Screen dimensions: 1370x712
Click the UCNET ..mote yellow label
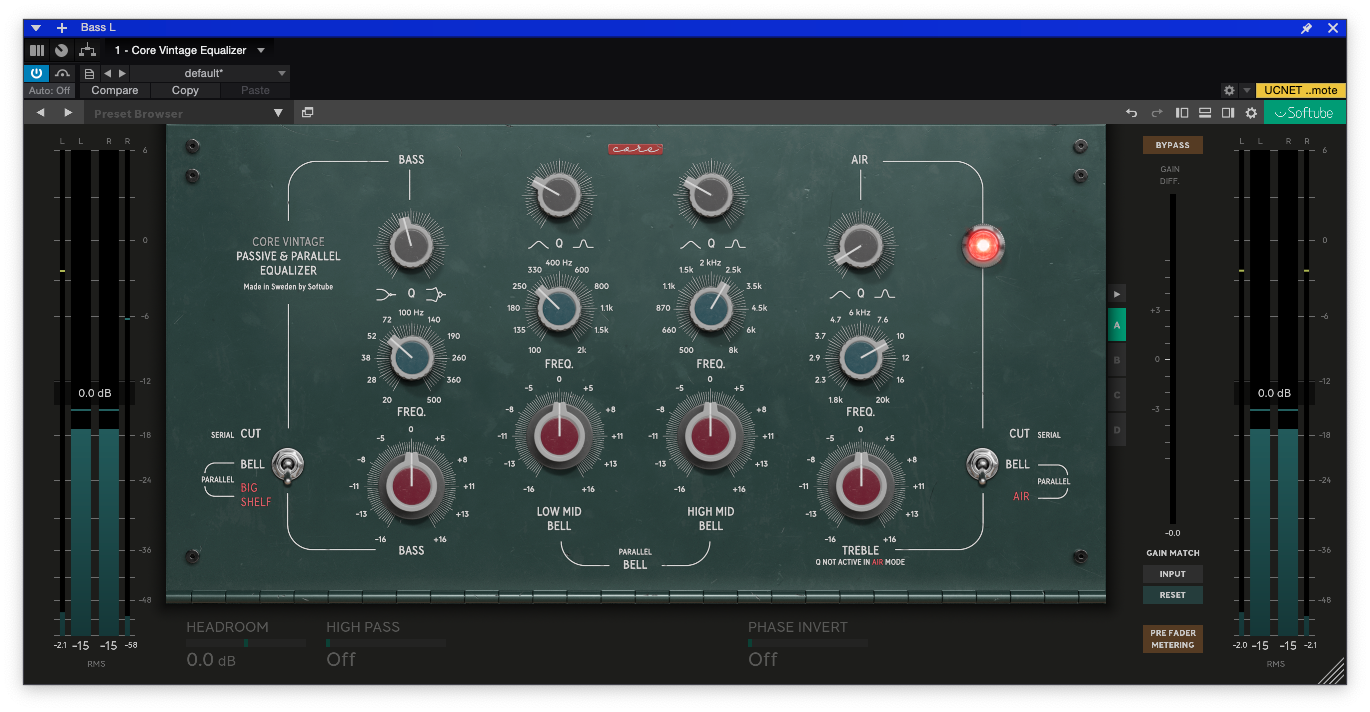(1300, 90)
